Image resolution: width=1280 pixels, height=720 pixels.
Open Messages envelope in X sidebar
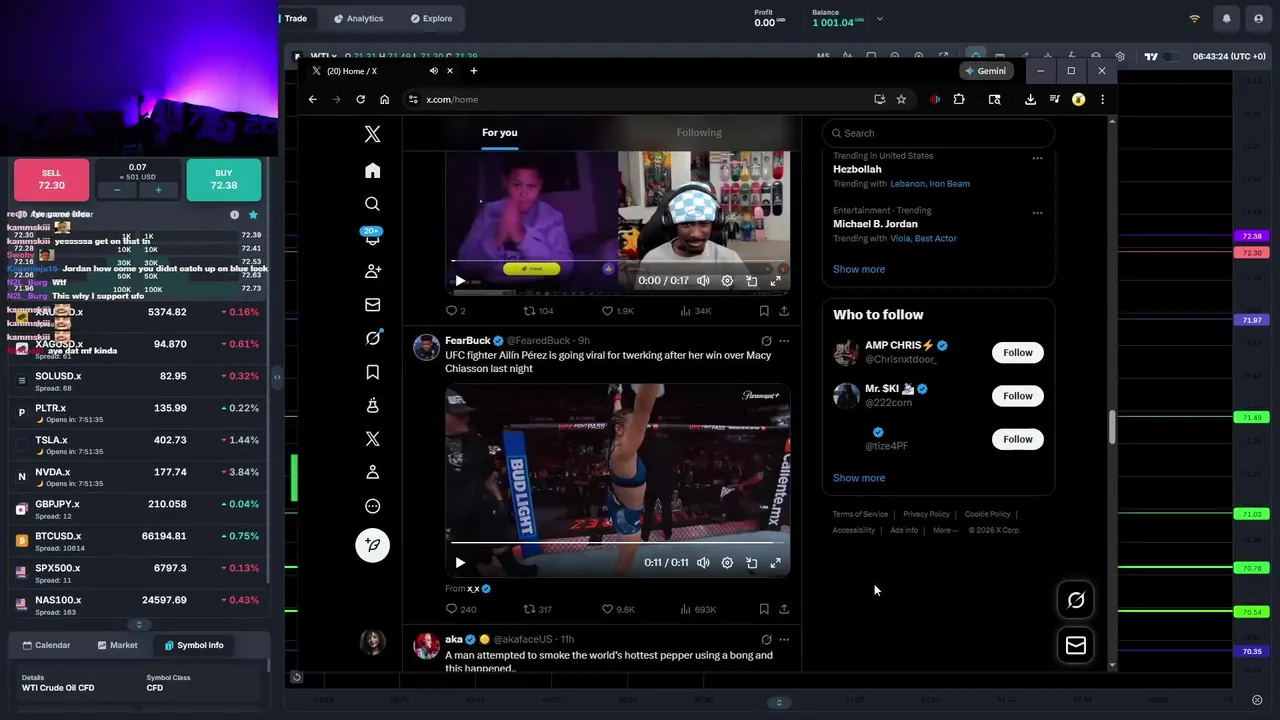(372, 305)
